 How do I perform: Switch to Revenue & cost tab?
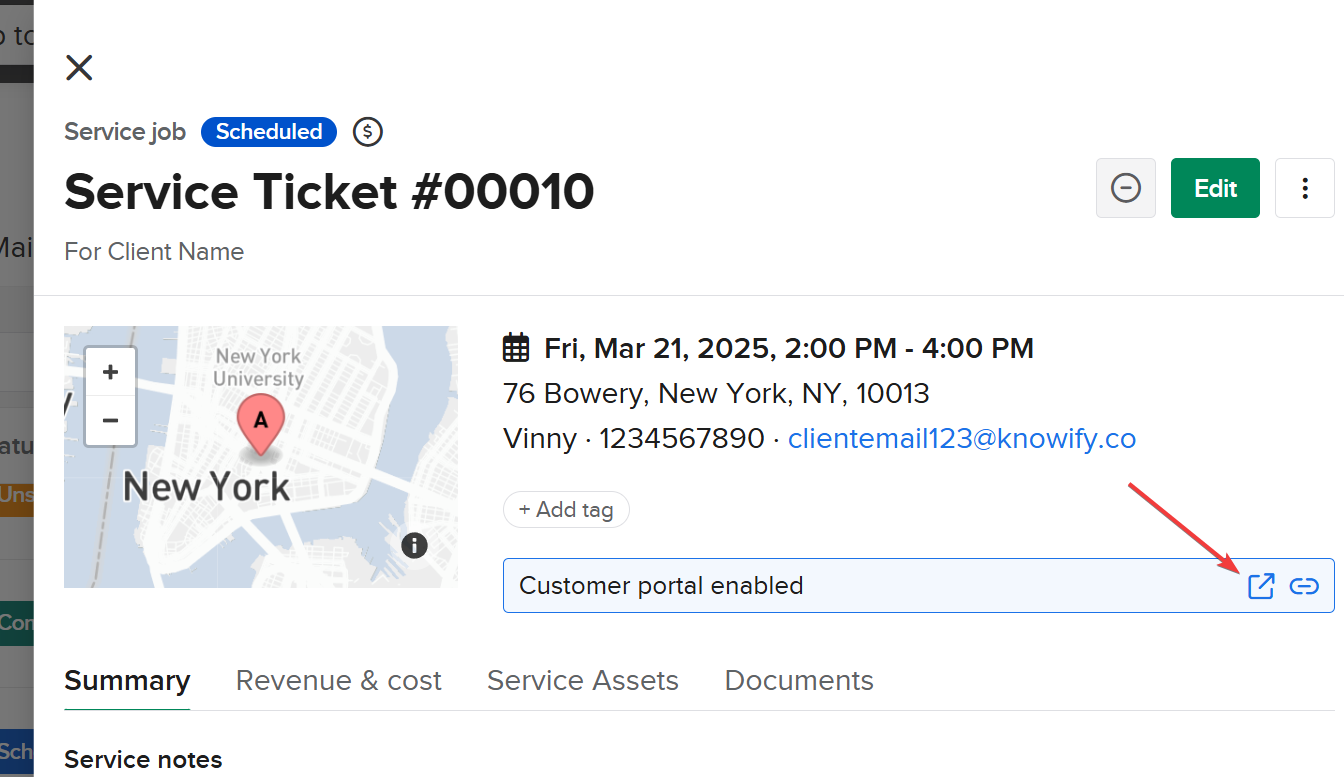click(338, 680)
